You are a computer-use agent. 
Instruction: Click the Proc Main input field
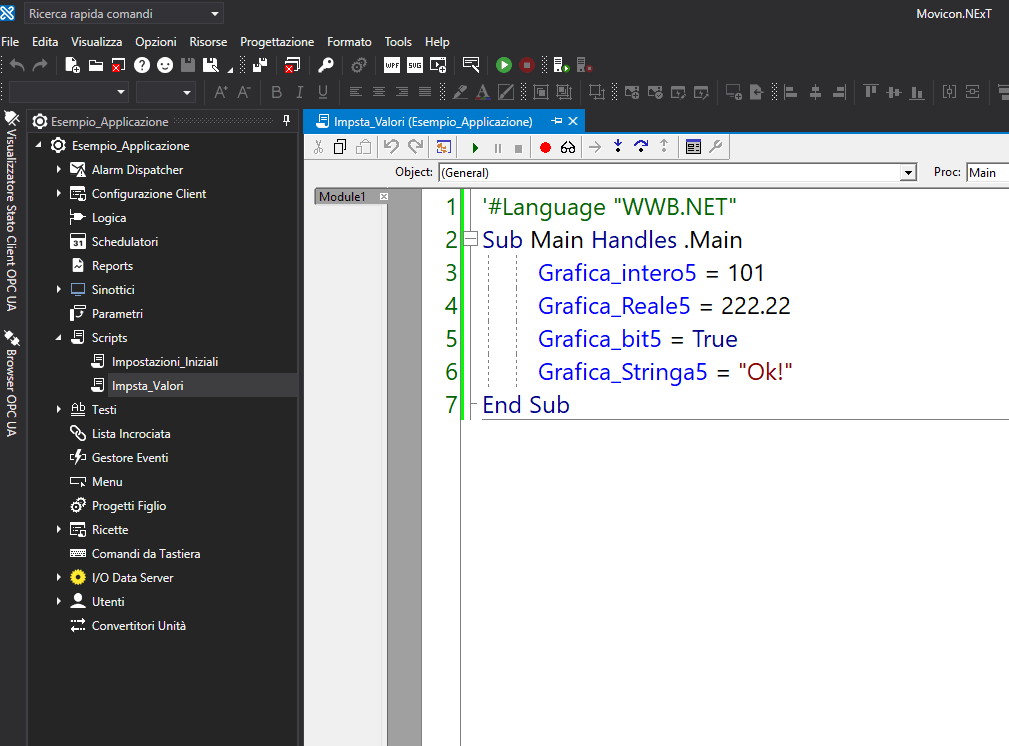pos(987,173)
